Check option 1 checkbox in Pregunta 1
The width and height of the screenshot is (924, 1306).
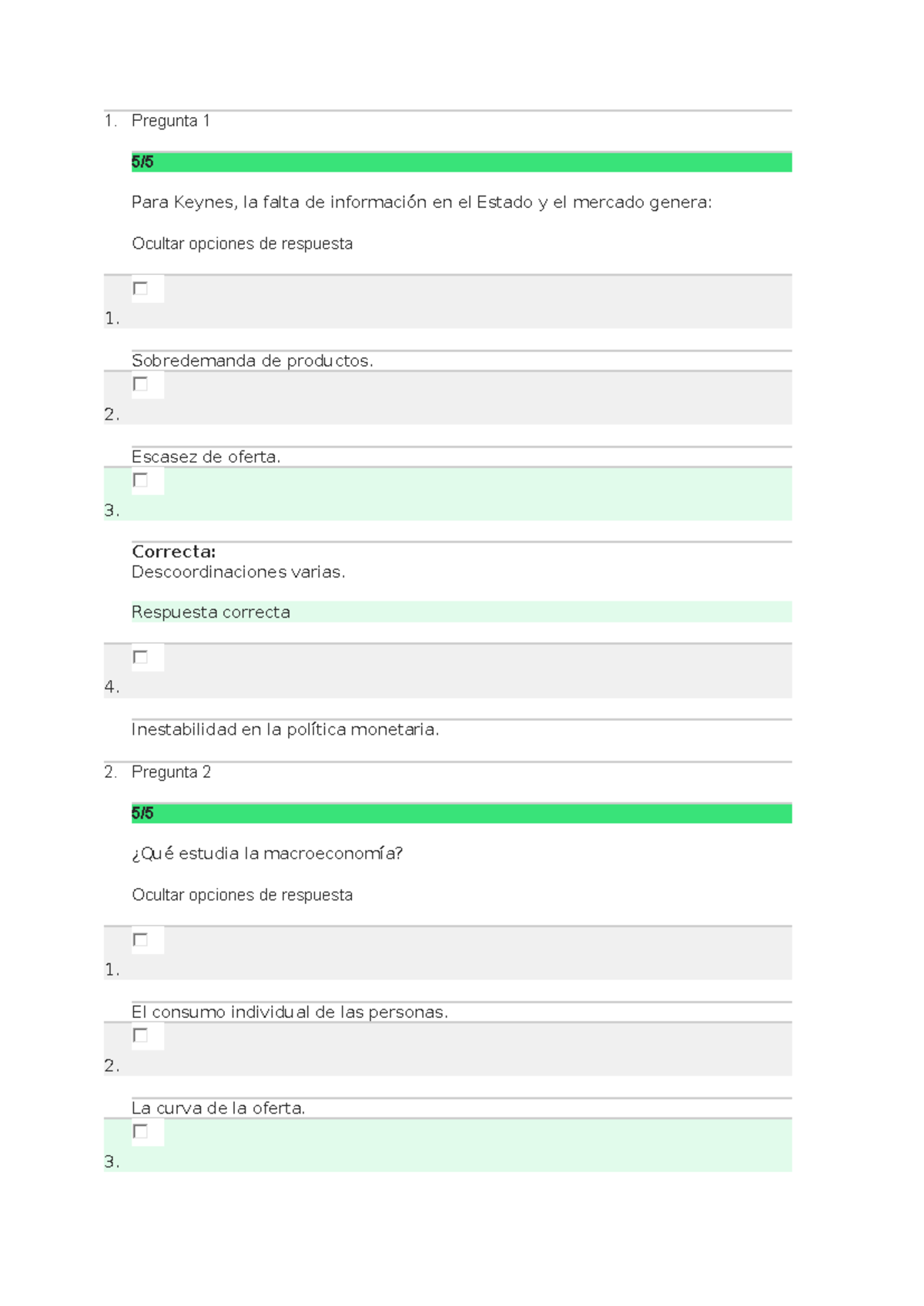click(140, 289)
